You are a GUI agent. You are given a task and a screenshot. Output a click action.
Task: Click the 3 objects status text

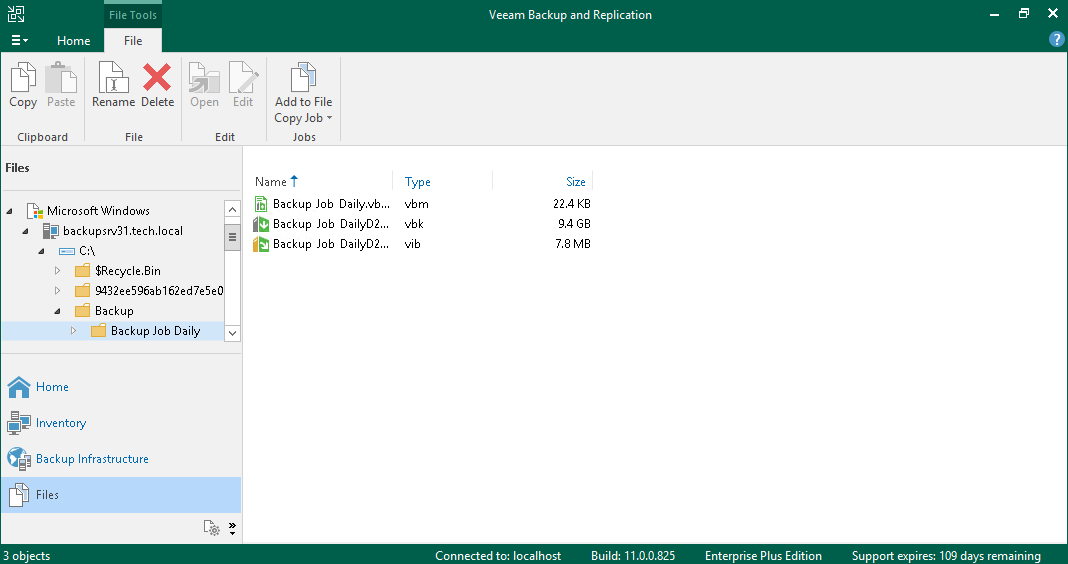pyautogui.click(x=27, y=556)
